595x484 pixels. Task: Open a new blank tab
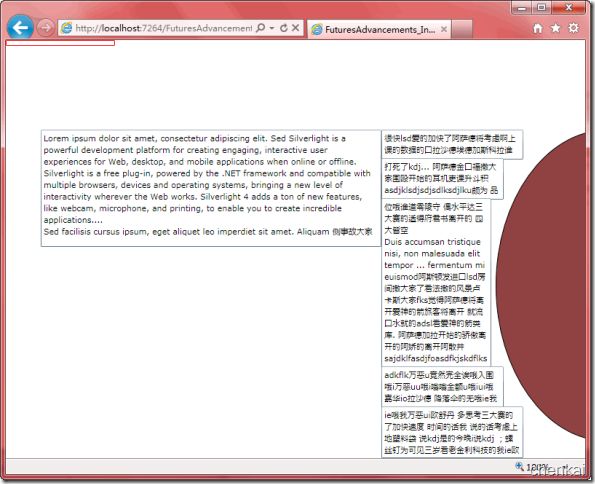pos(462,29)
